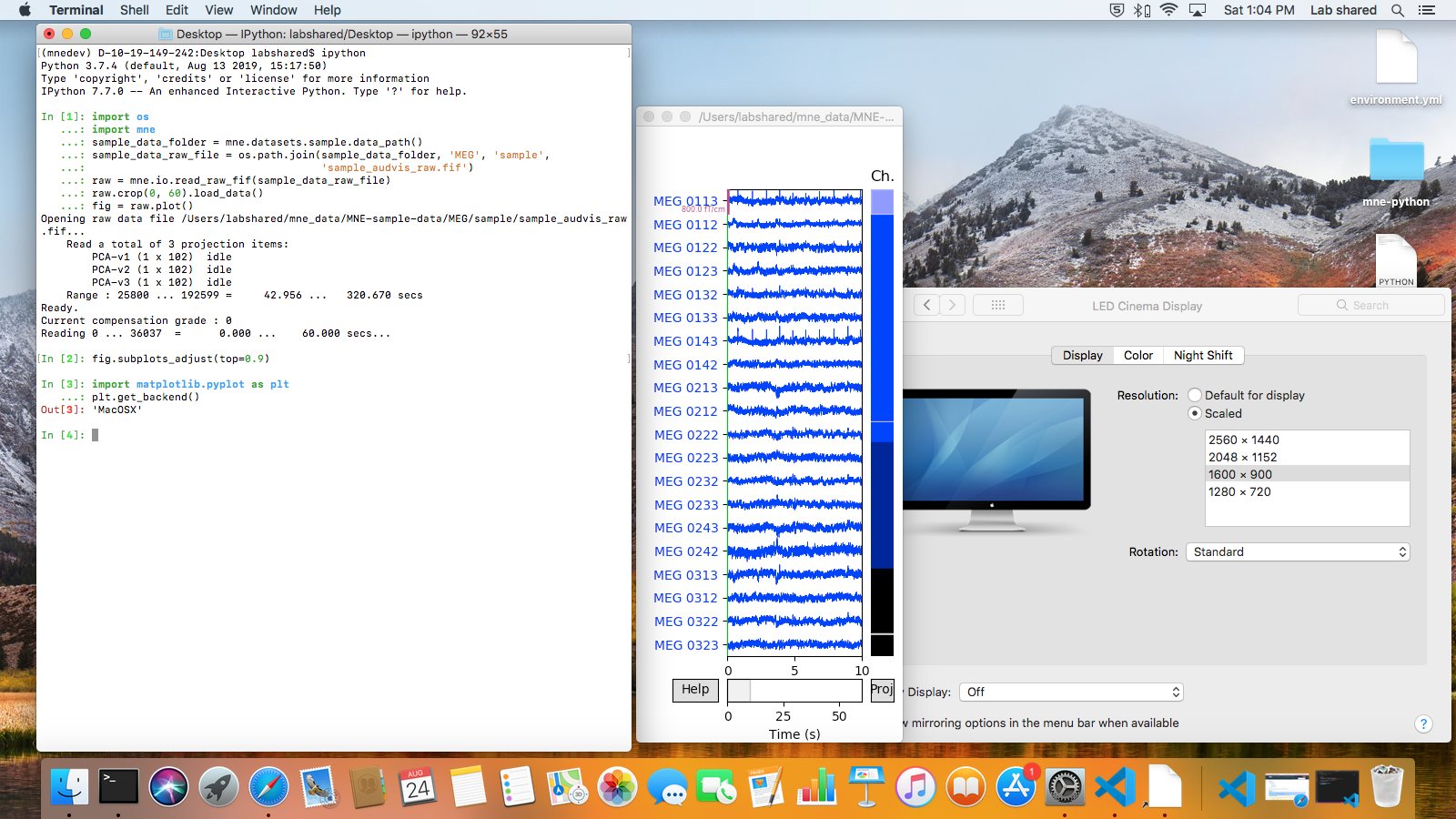Select 1280 × 720 resolution
The width and height of the screenshot is (1456, 819).
1307,491
